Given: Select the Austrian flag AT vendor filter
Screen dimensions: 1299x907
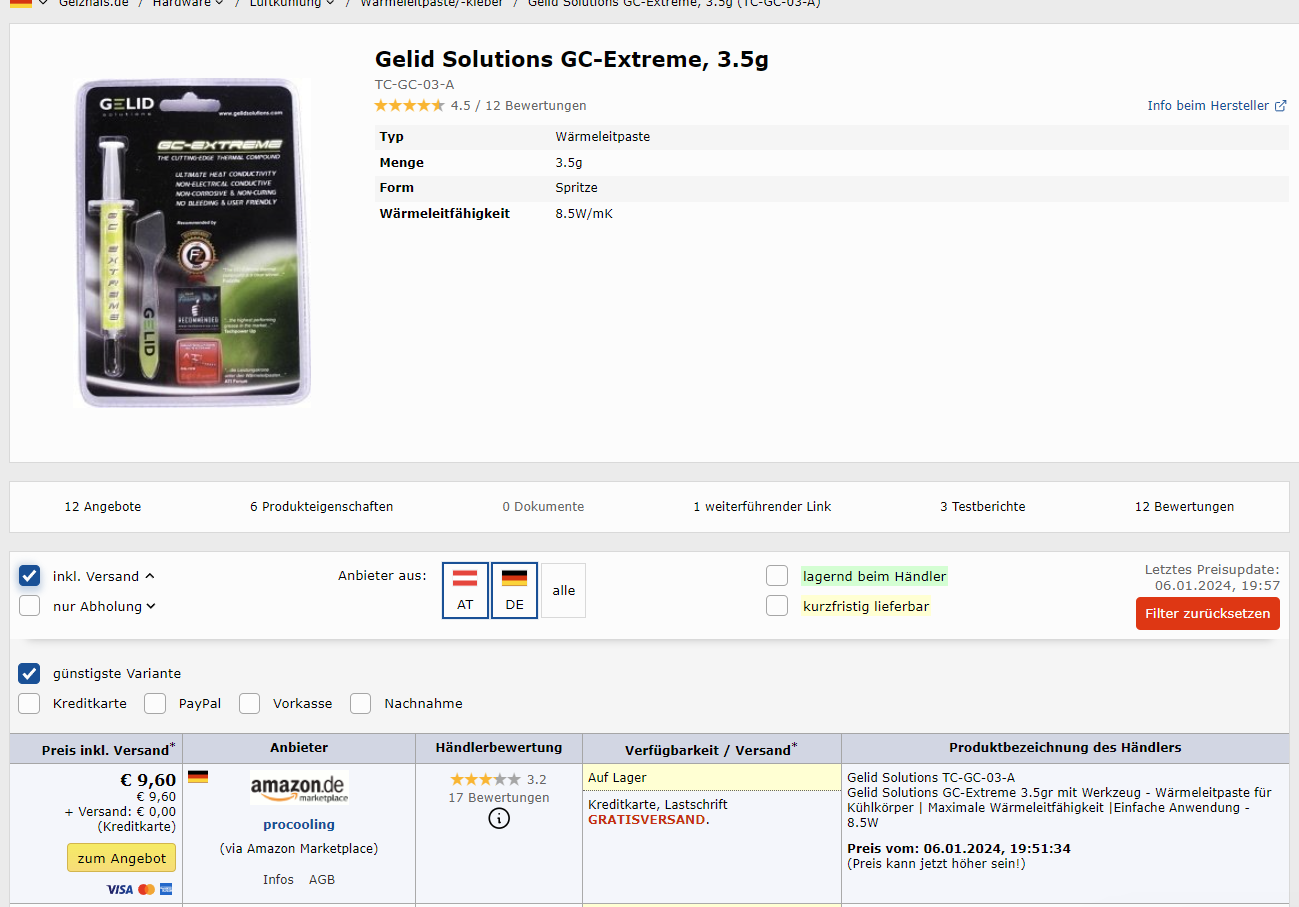Looking at the screenshot, I should click(465, 590).
